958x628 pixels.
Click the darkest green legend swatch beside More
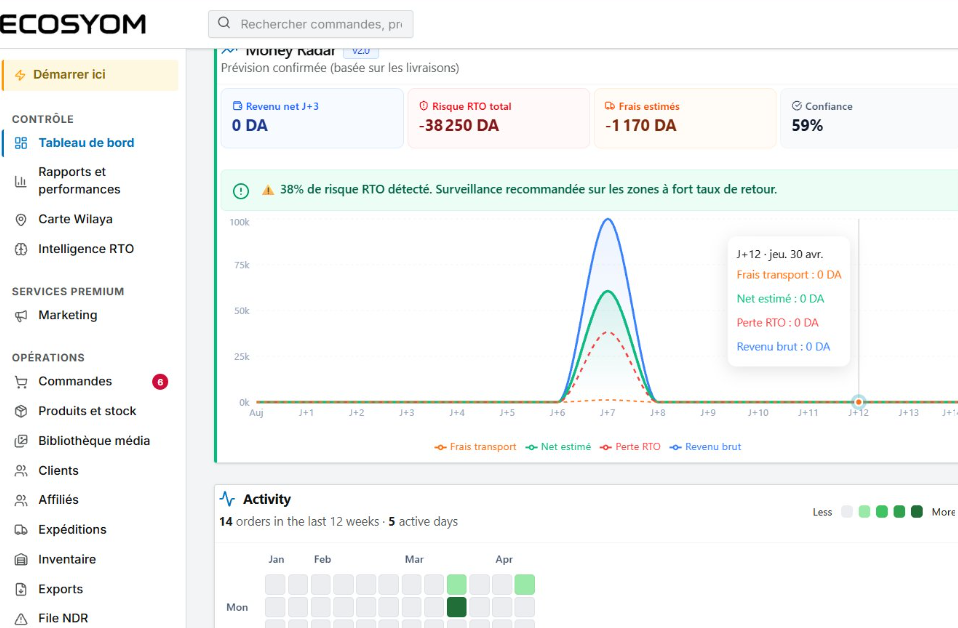pos(916,512)
